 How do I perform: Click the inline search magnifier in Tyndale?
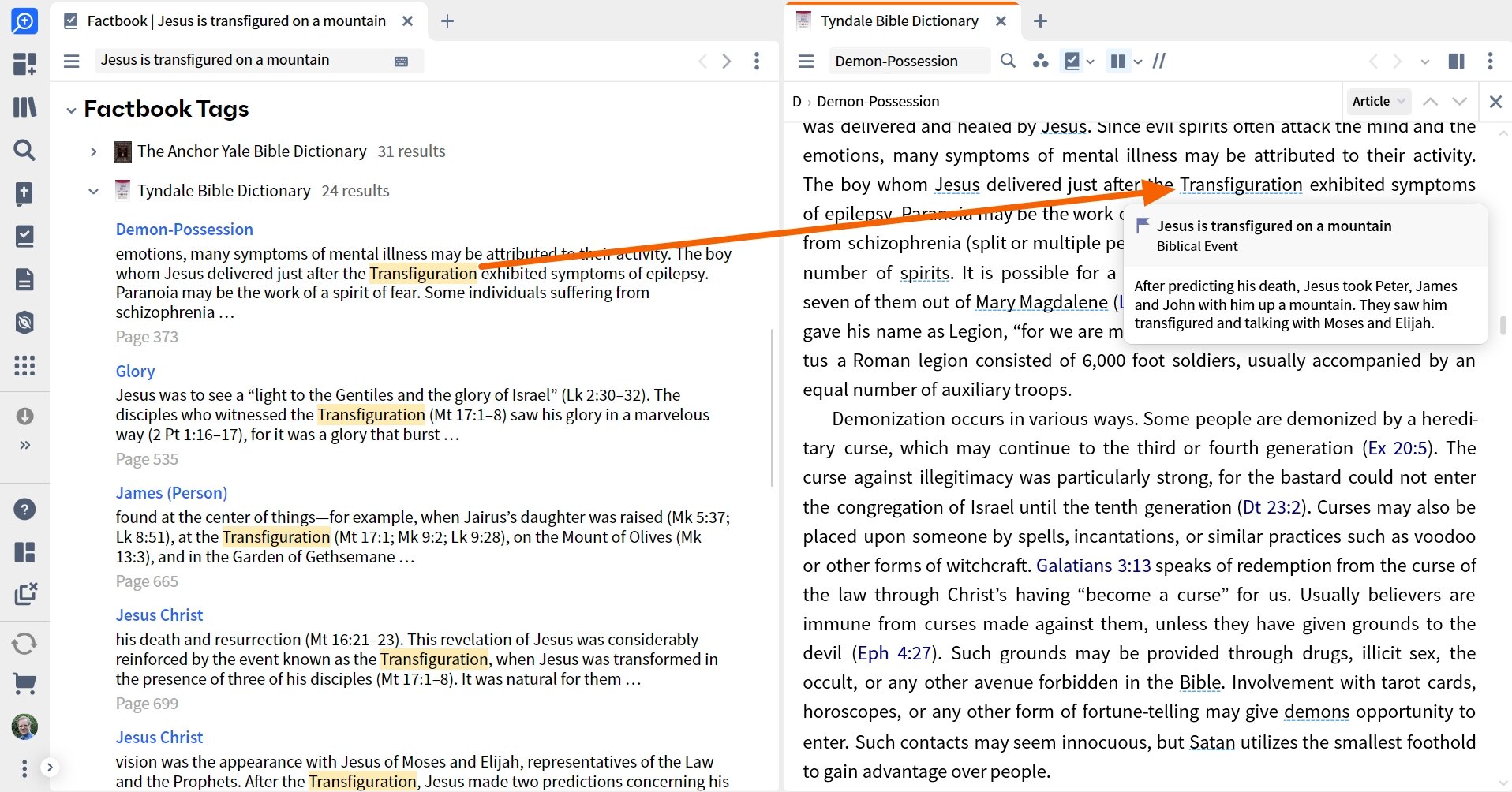tap(1008, 61)
